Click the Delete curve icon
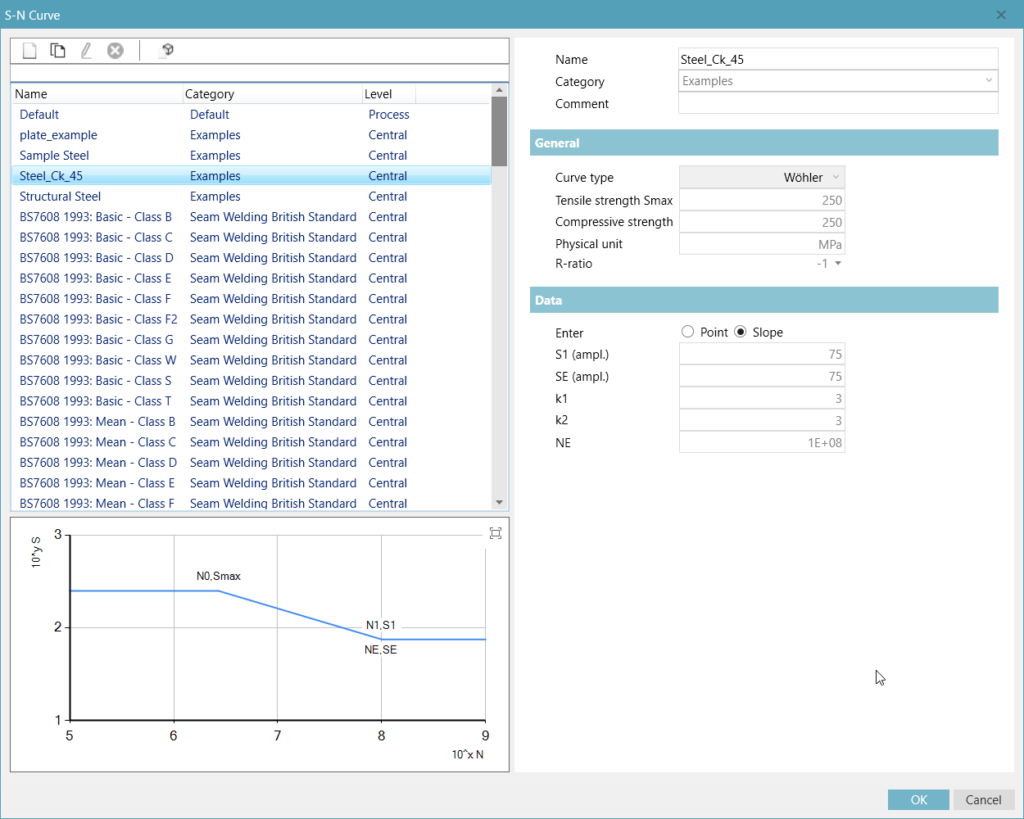Image resolution: width=1024 pixels, height=819 pixels. (x=115, y=51)
